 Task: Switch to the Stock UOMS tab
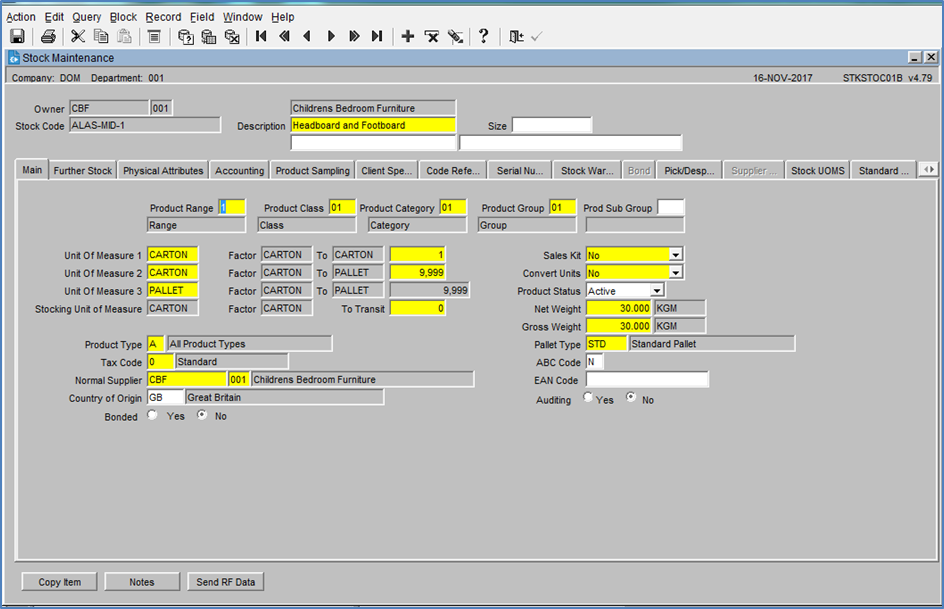coord(818,171)
